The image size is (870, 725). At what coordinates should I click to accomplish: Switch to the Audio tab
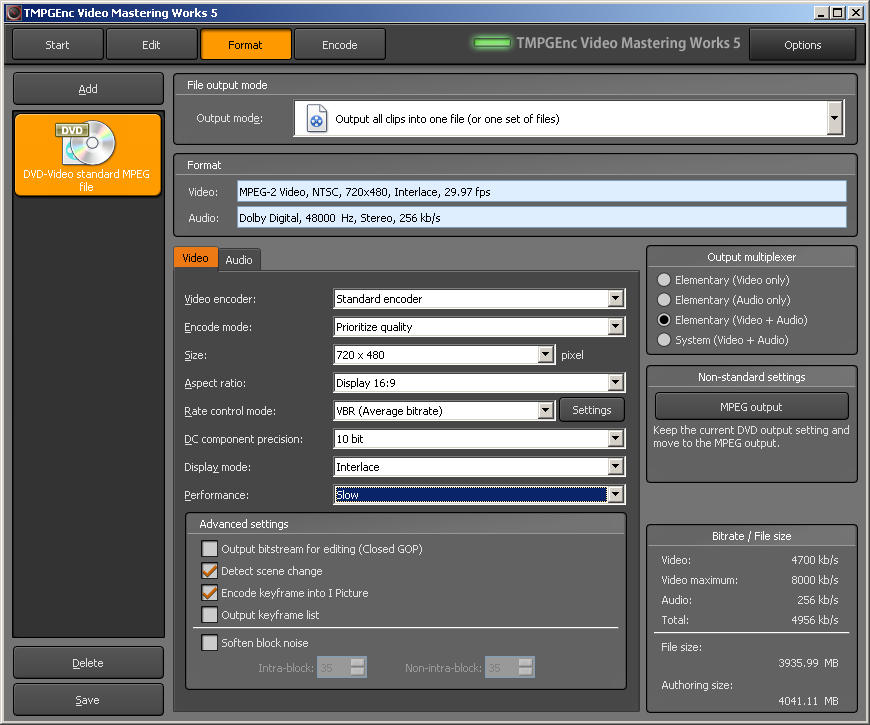239,260
